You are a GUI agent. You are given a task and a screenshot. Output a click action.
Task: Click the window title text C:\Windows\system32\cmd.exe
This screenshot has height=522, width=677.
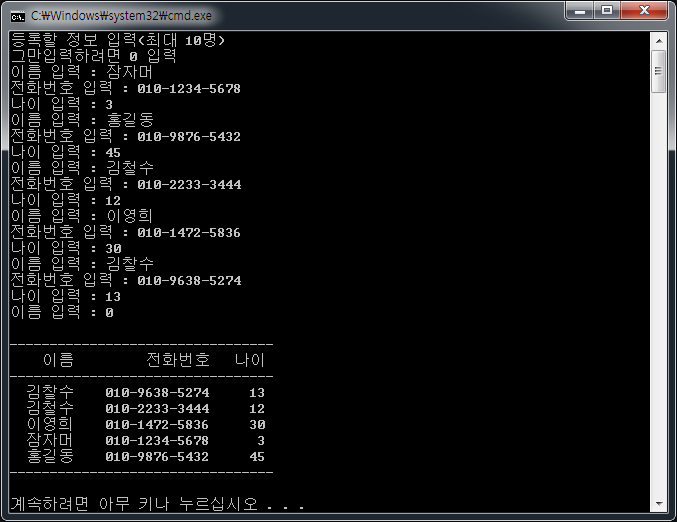coord(121,16)
